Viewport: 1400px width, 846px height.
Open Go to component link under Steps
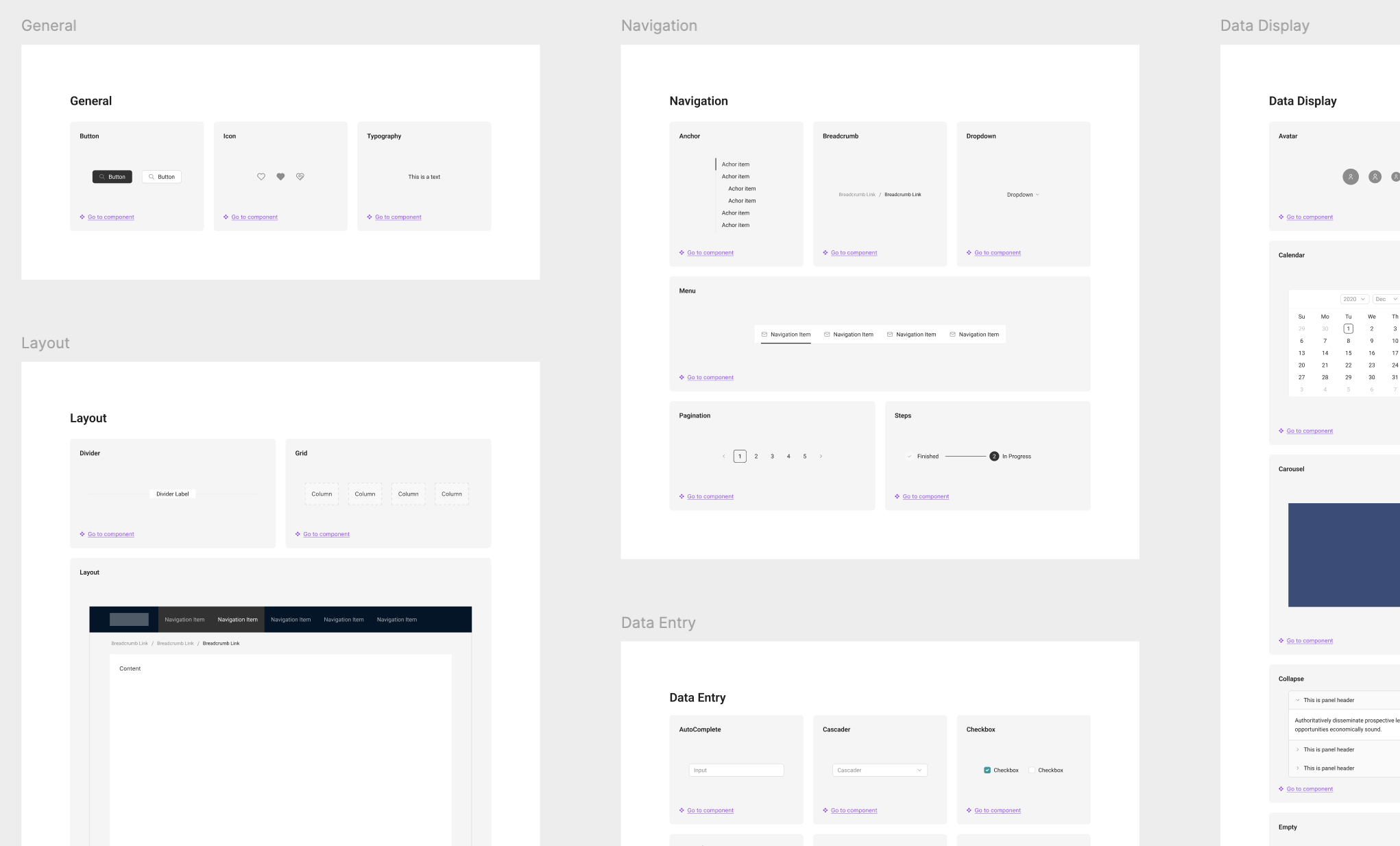click(926, 496)
